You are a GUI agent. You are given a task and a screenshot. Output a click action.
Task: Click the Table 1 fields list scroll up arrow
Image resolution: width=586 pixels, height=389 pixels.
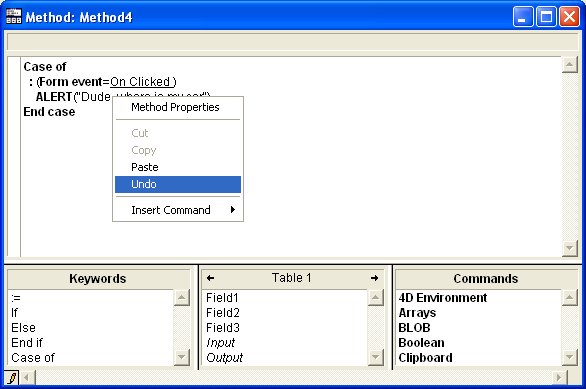(x=376, y=298)
